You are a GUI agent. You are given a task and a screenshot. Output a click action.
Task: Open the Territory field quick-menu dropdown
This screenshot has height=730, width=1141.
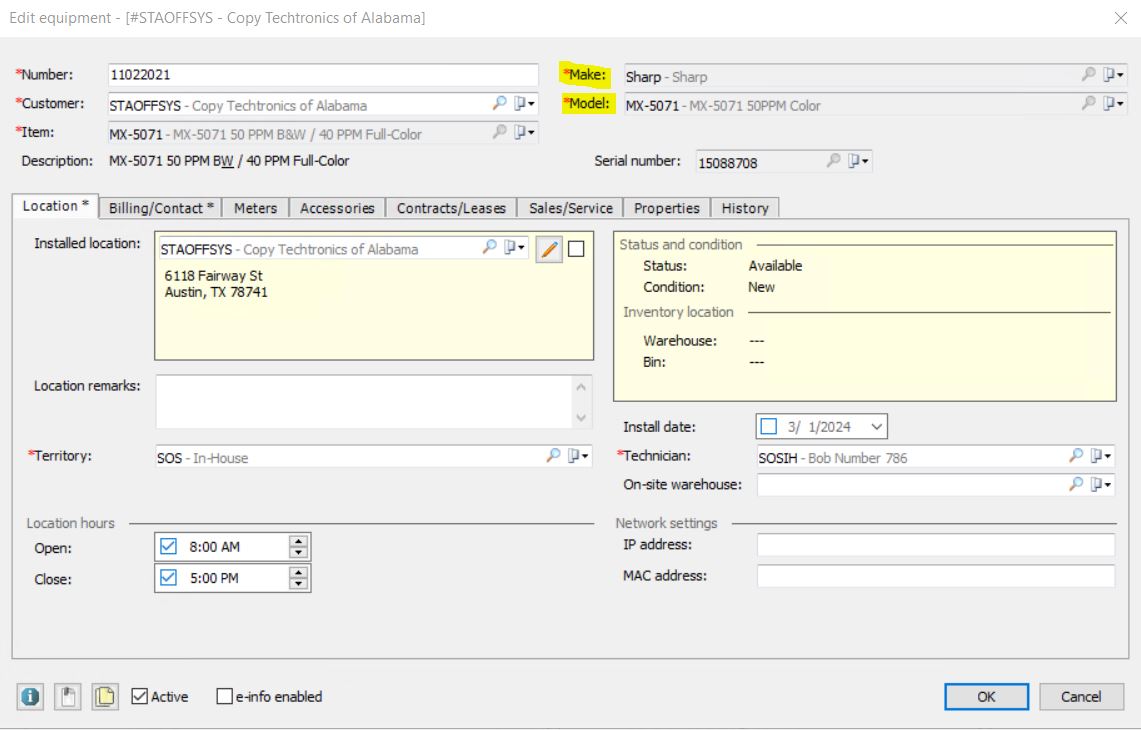pos(579,456)
